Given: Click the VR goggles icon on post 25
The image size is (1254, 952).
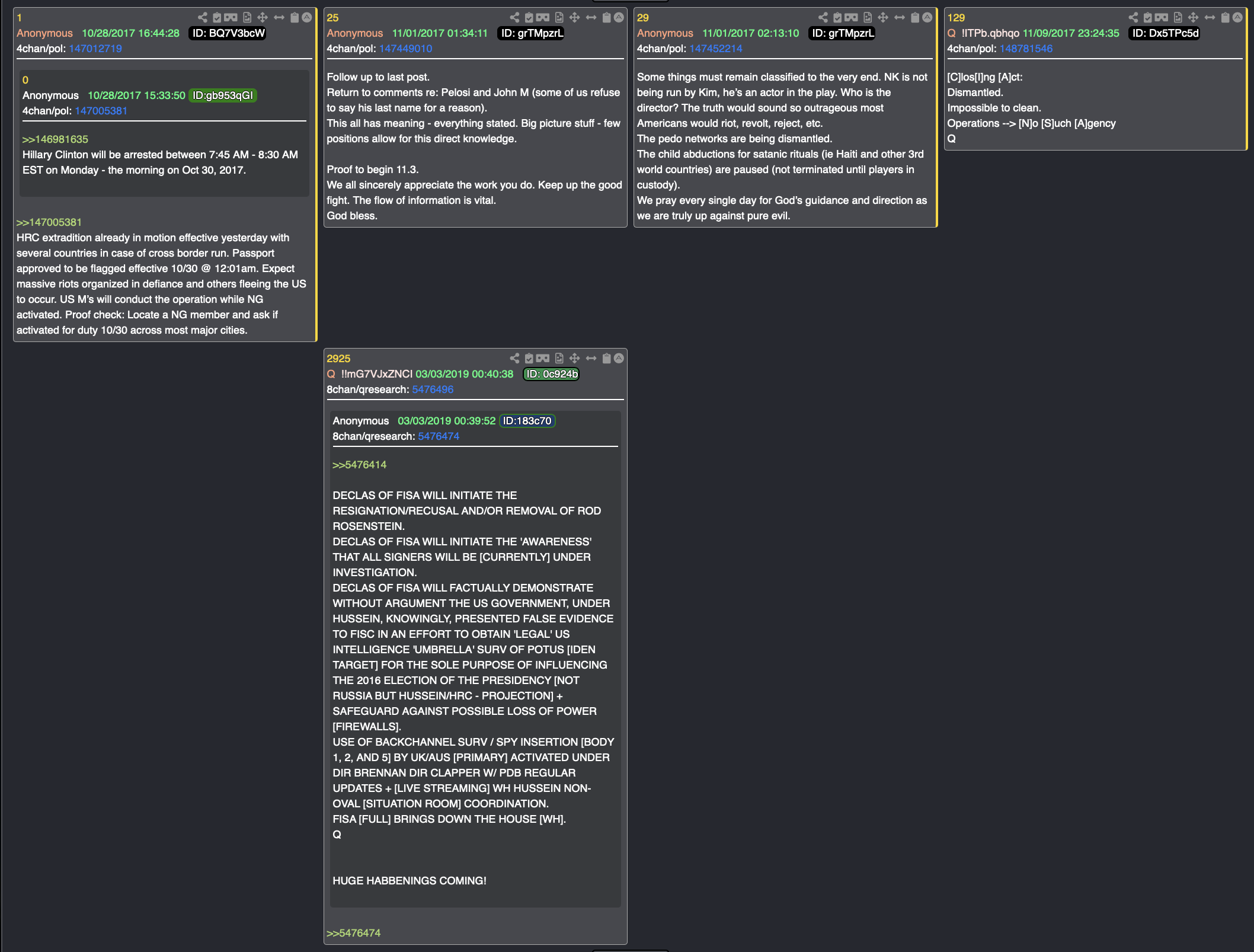Looking at the screenshot, I should point(543,18).
